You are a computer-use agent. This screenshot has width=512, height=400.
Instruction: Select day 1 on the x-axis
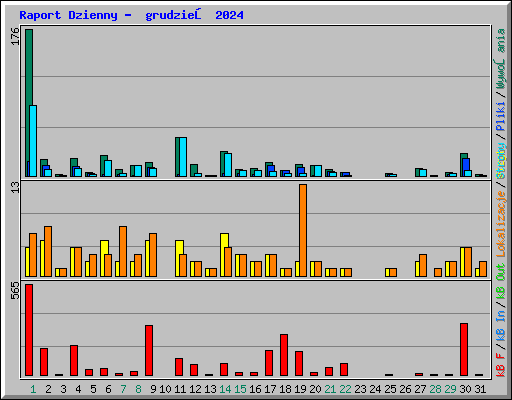pyautogui.click(x=33, y=389)
